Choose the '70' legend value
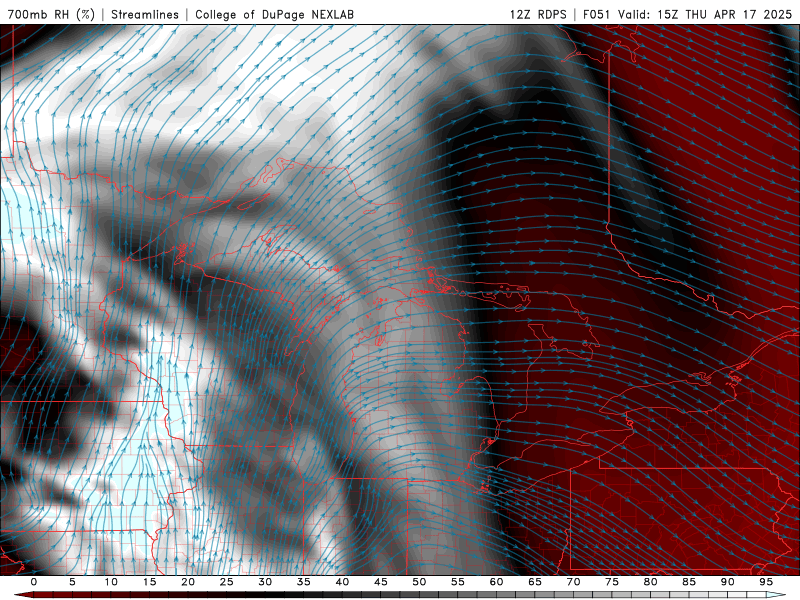The width and height of the screenshot is (800, 600). (x=573, y=582)
